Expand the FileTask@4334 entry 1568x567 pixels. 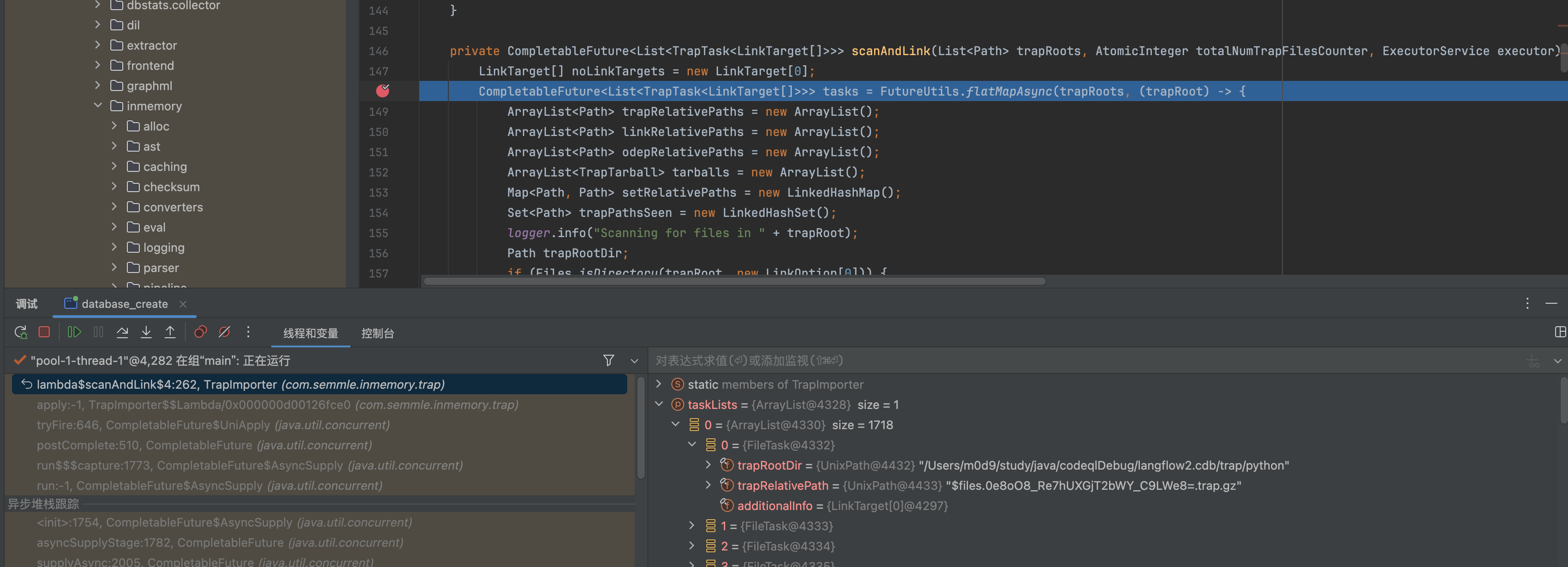point(692,546)
